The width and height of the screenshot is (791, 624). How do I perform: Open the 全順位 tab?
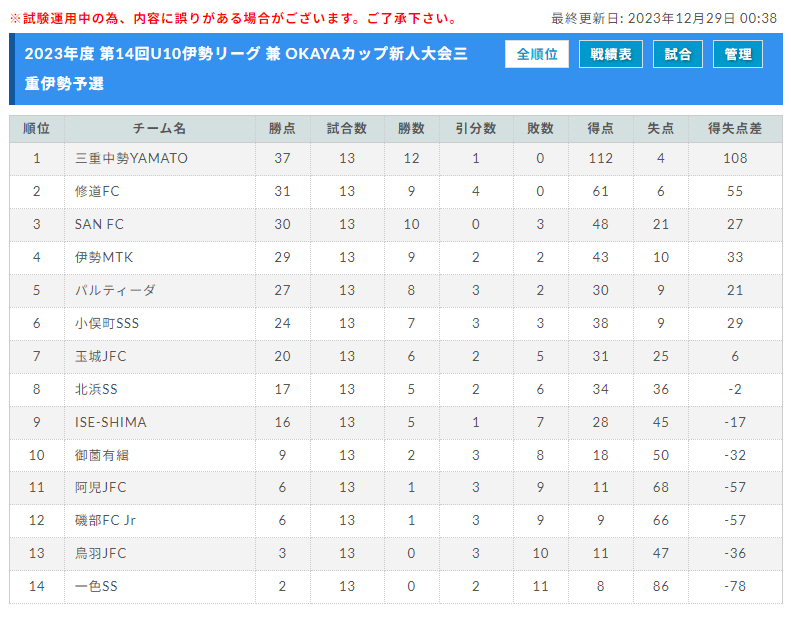tap(537, 54)
